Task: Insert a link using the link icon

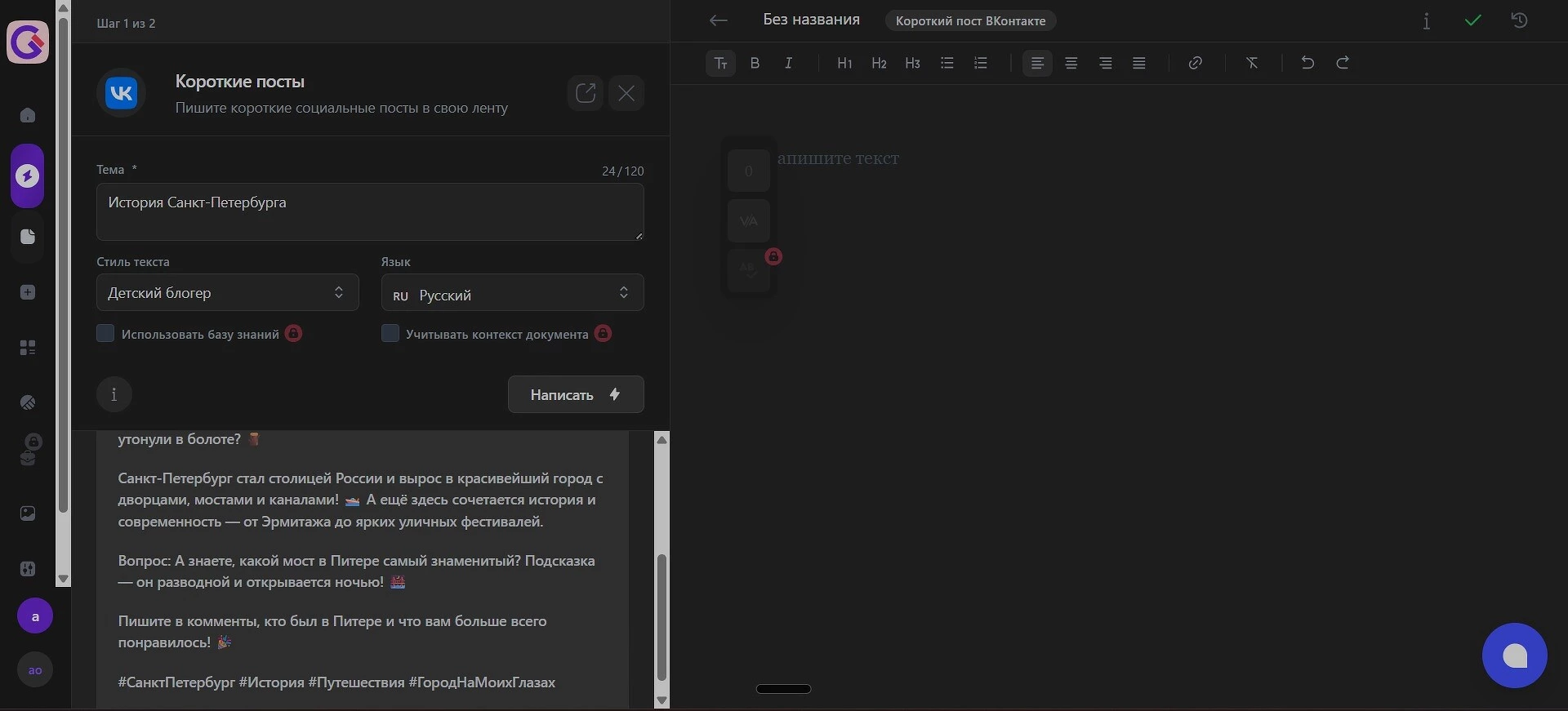Action: 1195,63
